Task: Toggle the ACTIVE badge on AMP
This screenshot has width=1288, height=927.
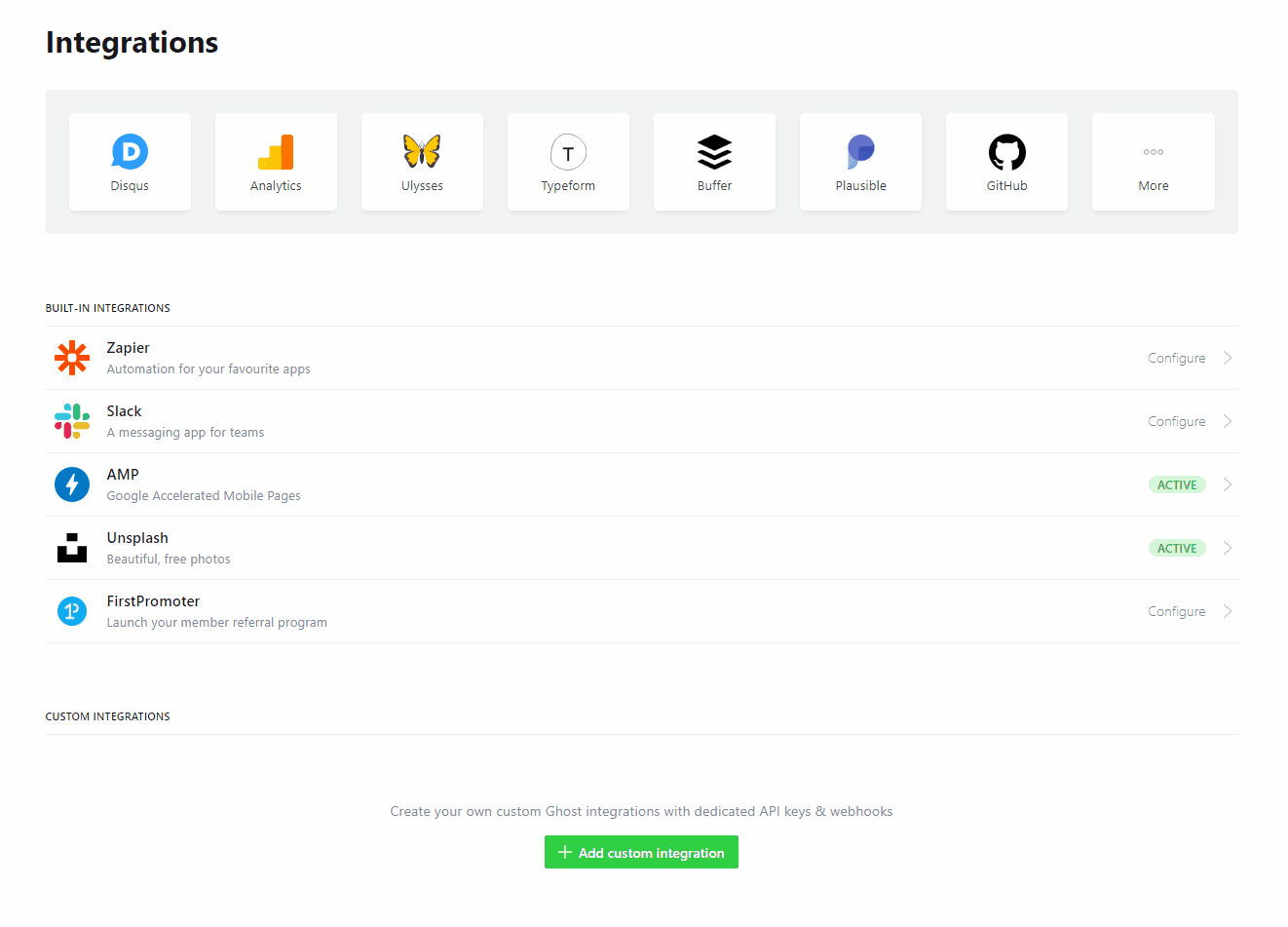Action: click(1177, 484)
